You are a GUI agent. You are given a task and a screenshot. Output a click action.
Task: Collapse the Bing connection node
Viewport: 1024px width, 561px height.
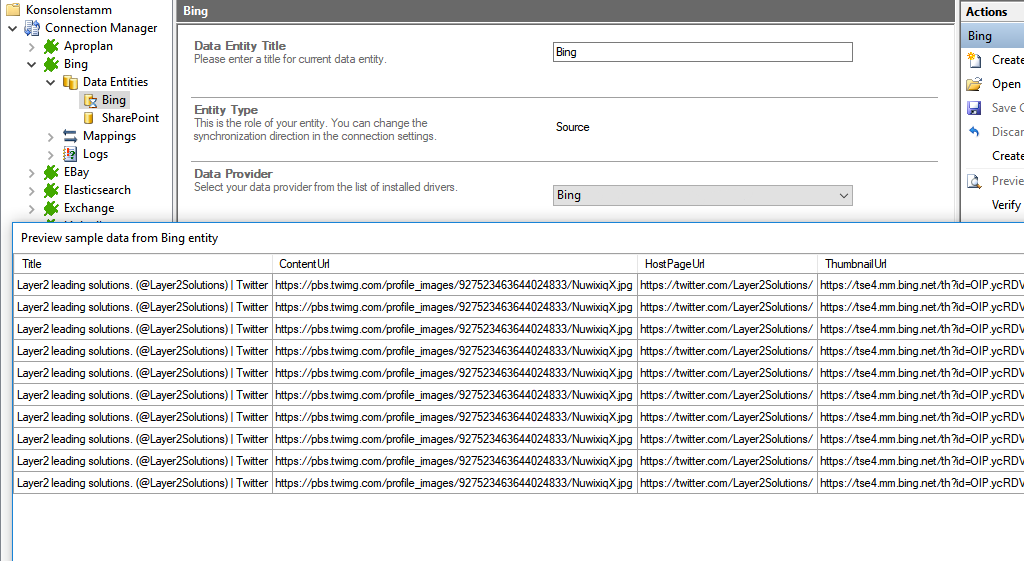32,64
